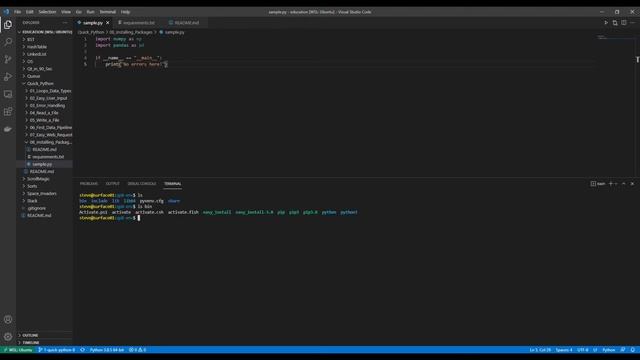Open the Help menu
The height and width of the screenshot is (360, 640).
click(125, 12)
